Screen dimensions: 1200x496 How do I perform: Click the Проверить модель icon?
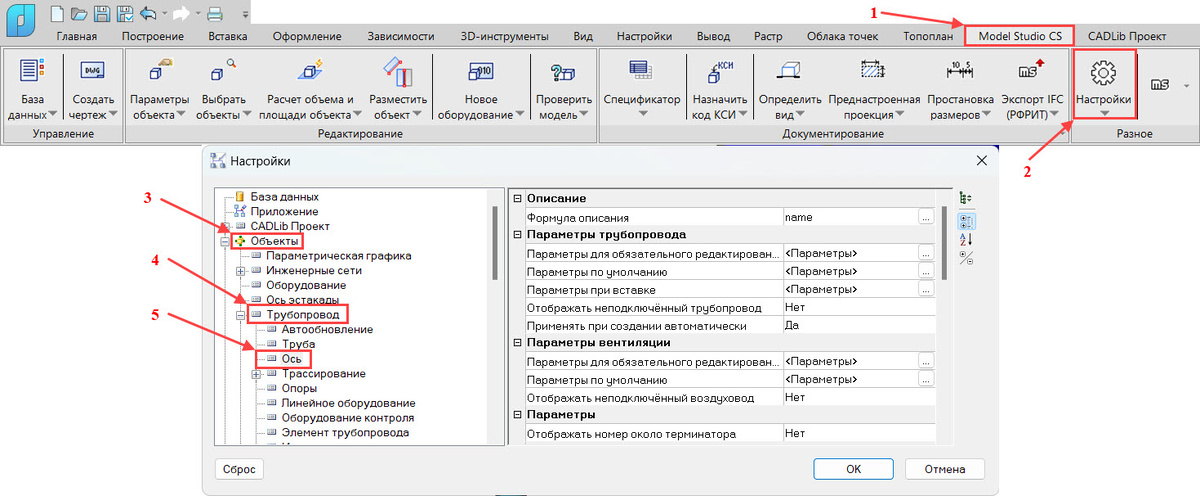(x=563, y=71)
